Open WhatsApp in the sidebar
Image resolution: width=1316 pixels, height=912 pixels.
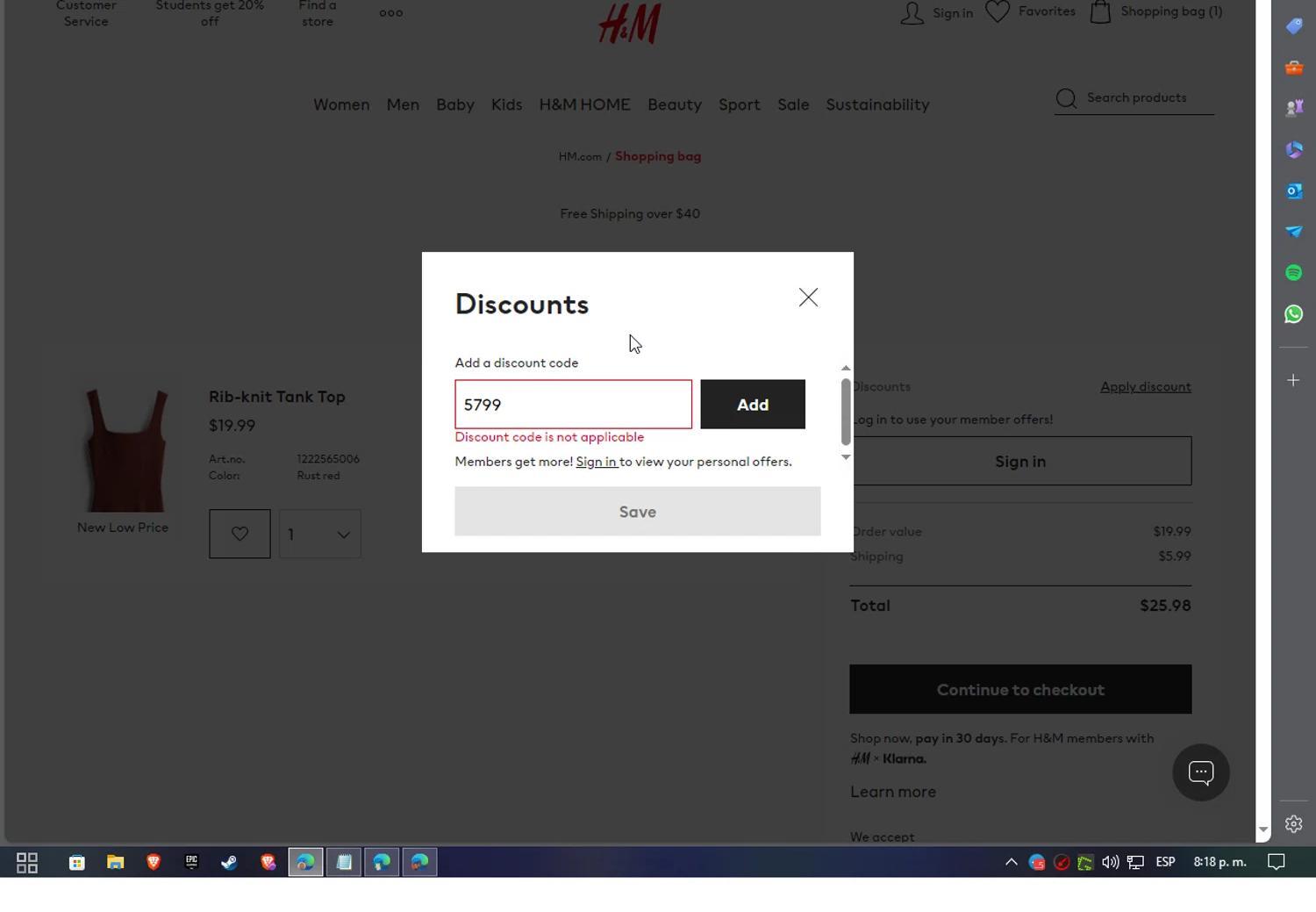click(1293, 313)
